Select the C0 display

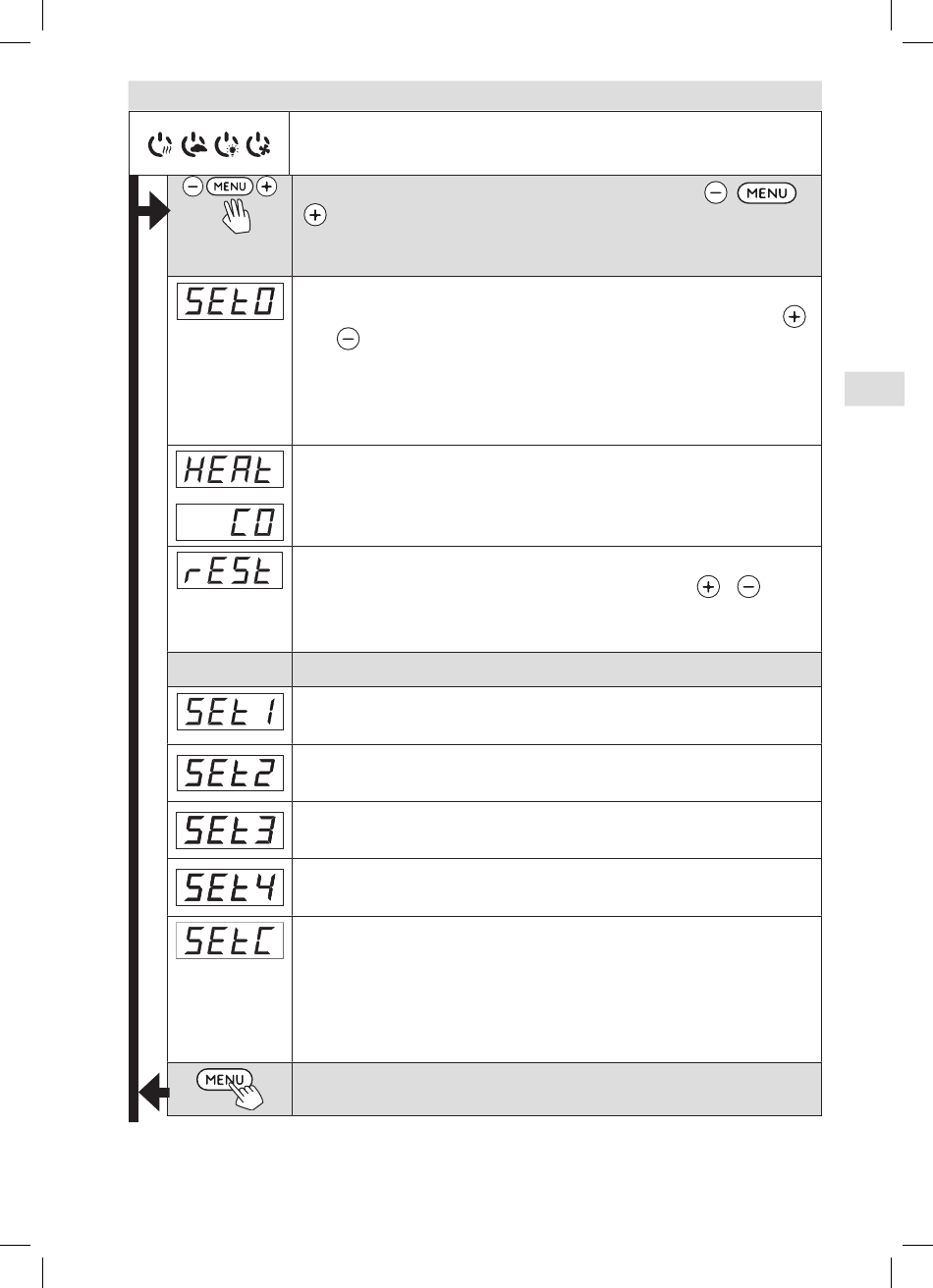[230, 521]
